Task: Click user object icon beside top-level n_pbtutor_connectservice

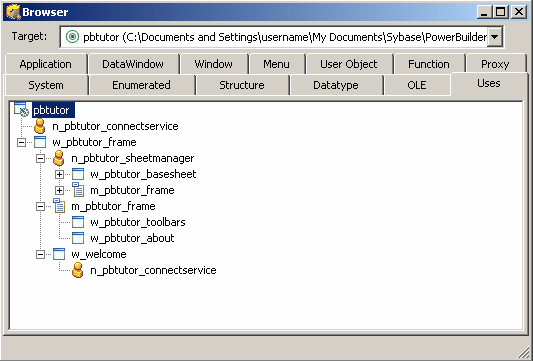Action: click(x=40, y=126)
